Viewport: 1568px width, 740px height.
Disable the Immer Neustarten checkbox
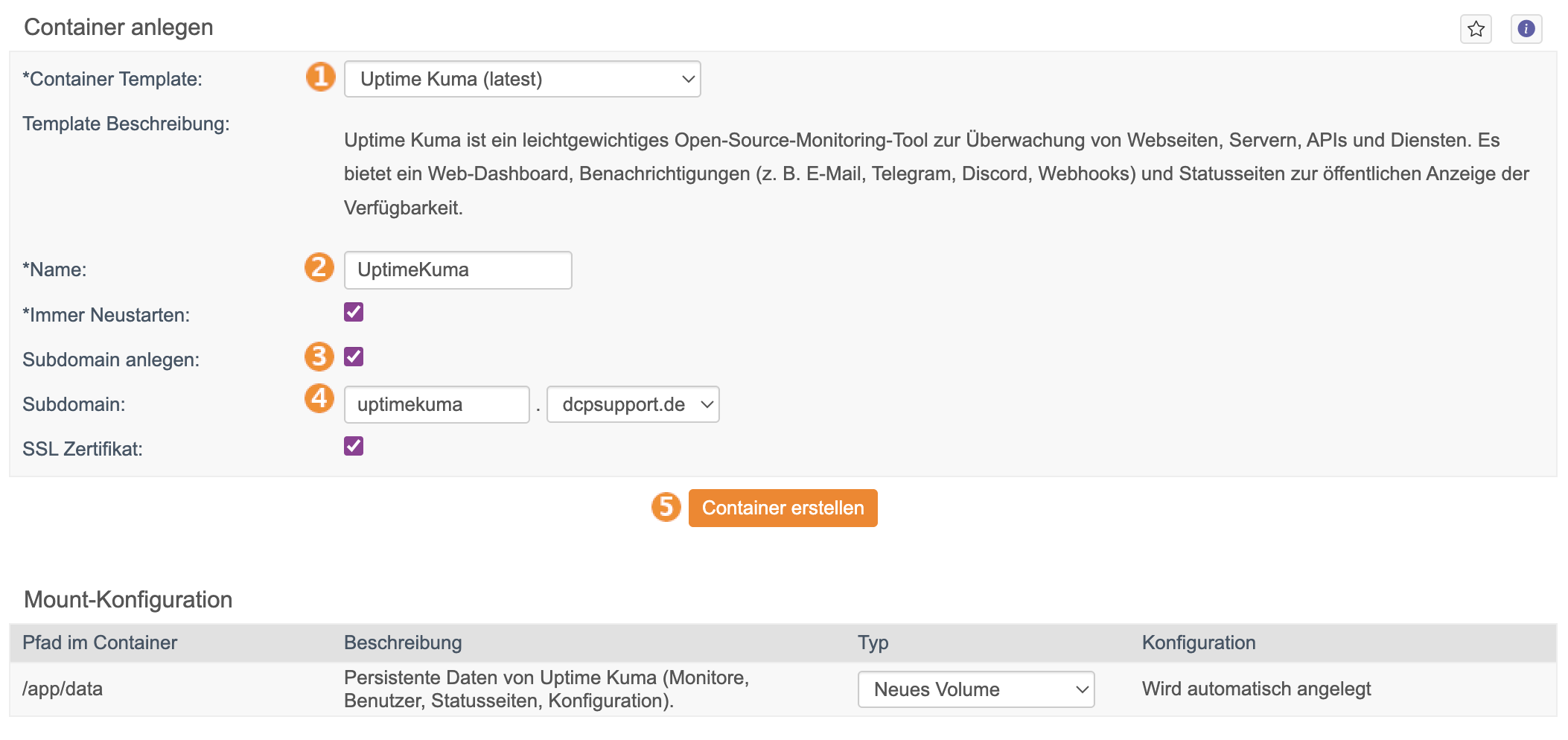[x=354, y=312]
